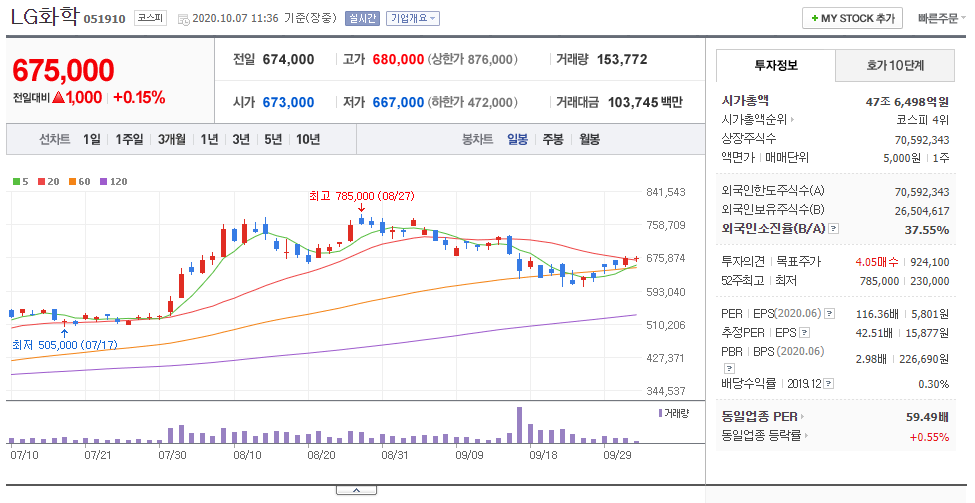
Task: Click the 저가 667,000 value
Action: [398, 103]
